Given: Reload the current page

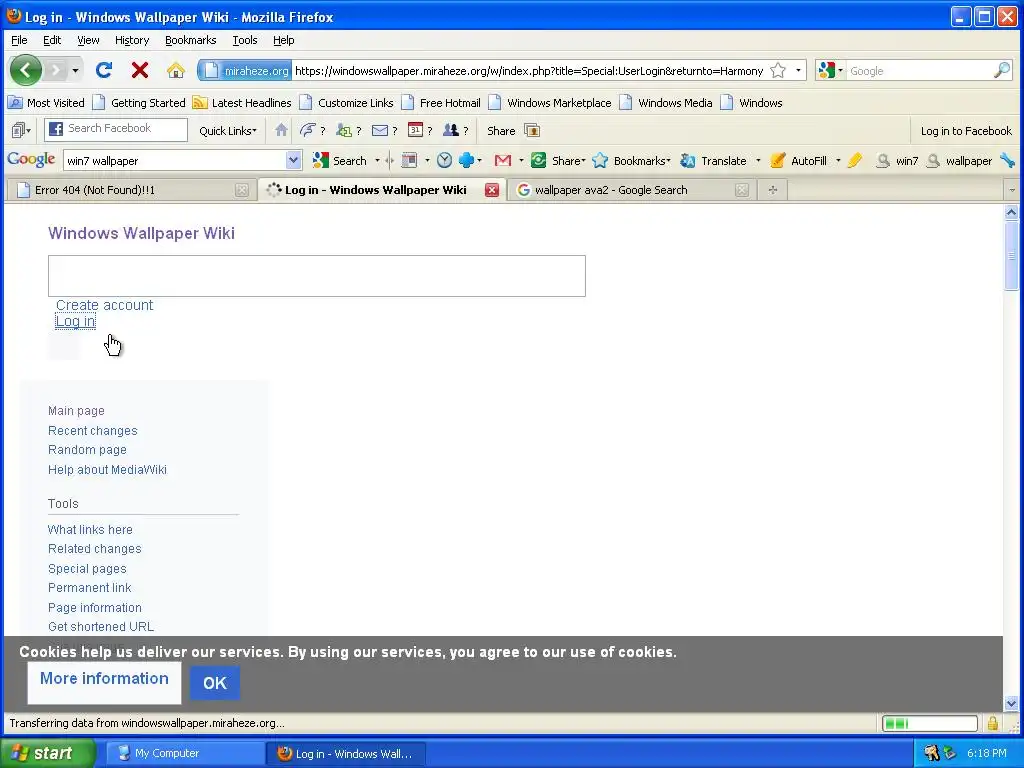Looking at the screenshot, I should click(104, 70).
